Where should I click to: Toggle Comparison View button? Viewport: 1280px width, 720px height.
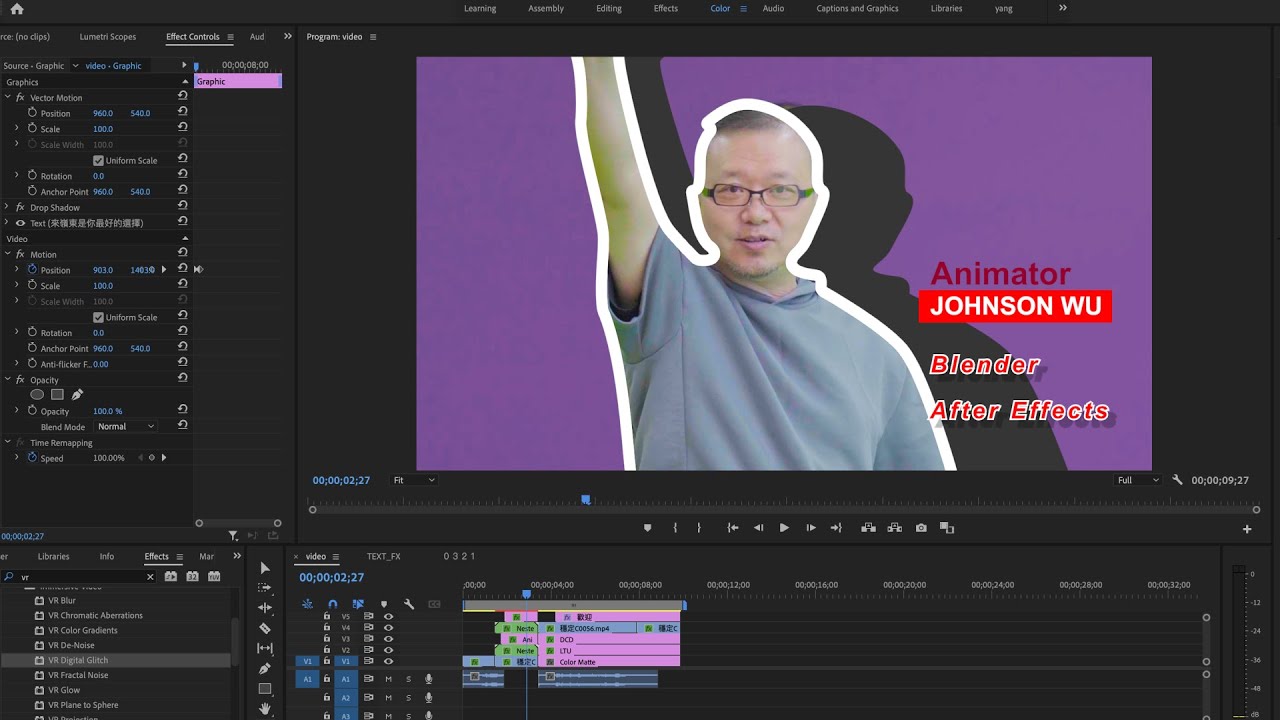pyautogui.click(x=947, y=528)
